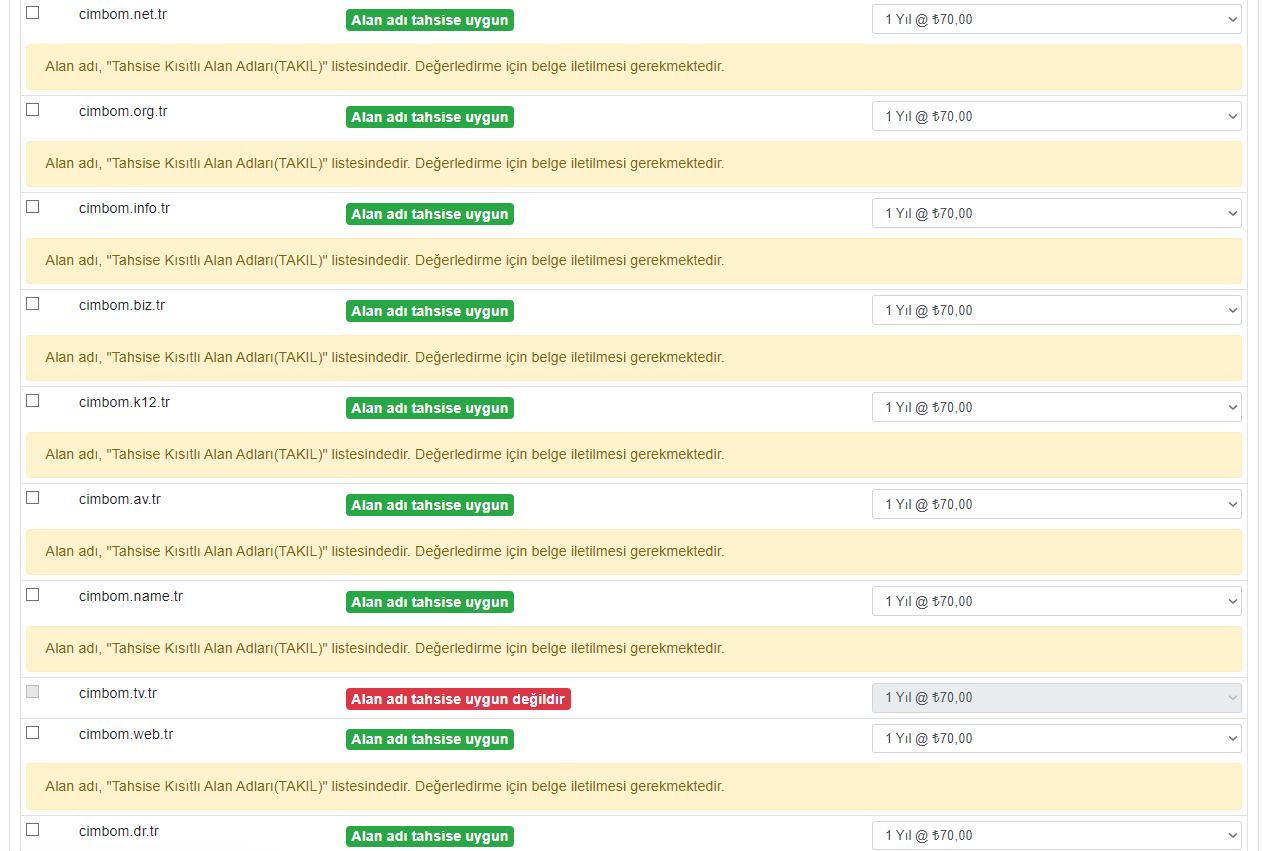Select the cimbom.org.tr checkbox

coord(32,110)
